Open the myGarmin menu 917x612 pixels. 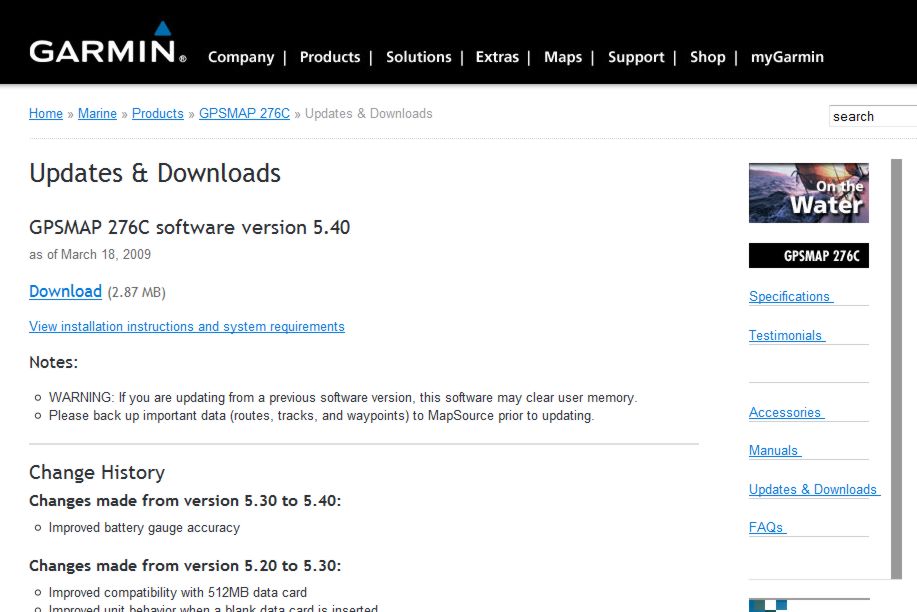tap(787, 57)
